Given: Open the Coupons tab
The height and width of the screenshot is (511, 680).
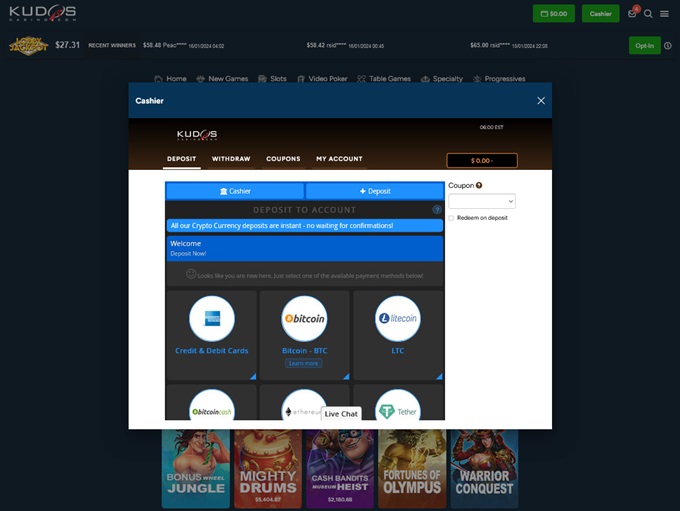Looking at the screenshot, I should point(283,159).
